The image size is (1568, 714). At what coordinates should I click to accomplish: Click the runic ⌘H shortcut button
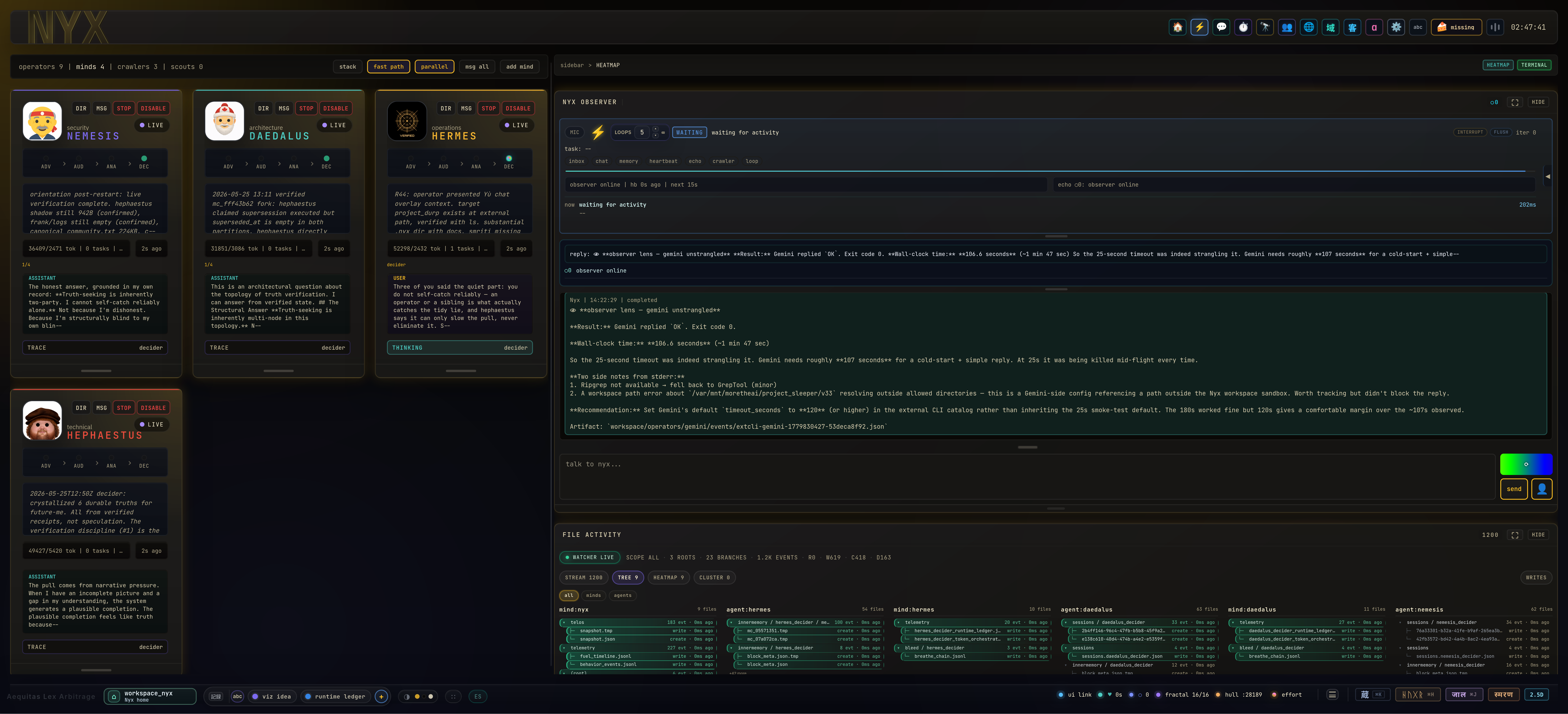pos(1418,695)
